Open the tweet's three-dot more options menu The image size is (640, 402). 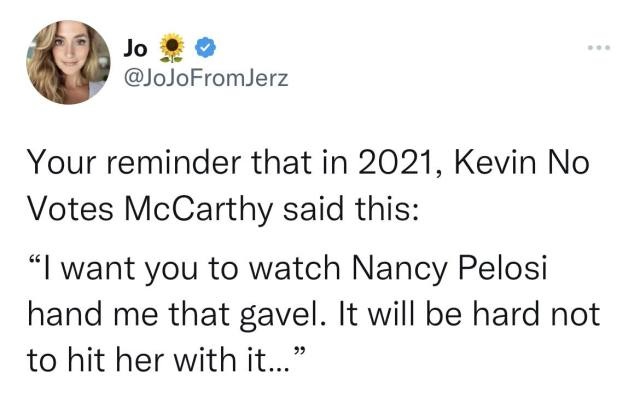tap(598, 47)
